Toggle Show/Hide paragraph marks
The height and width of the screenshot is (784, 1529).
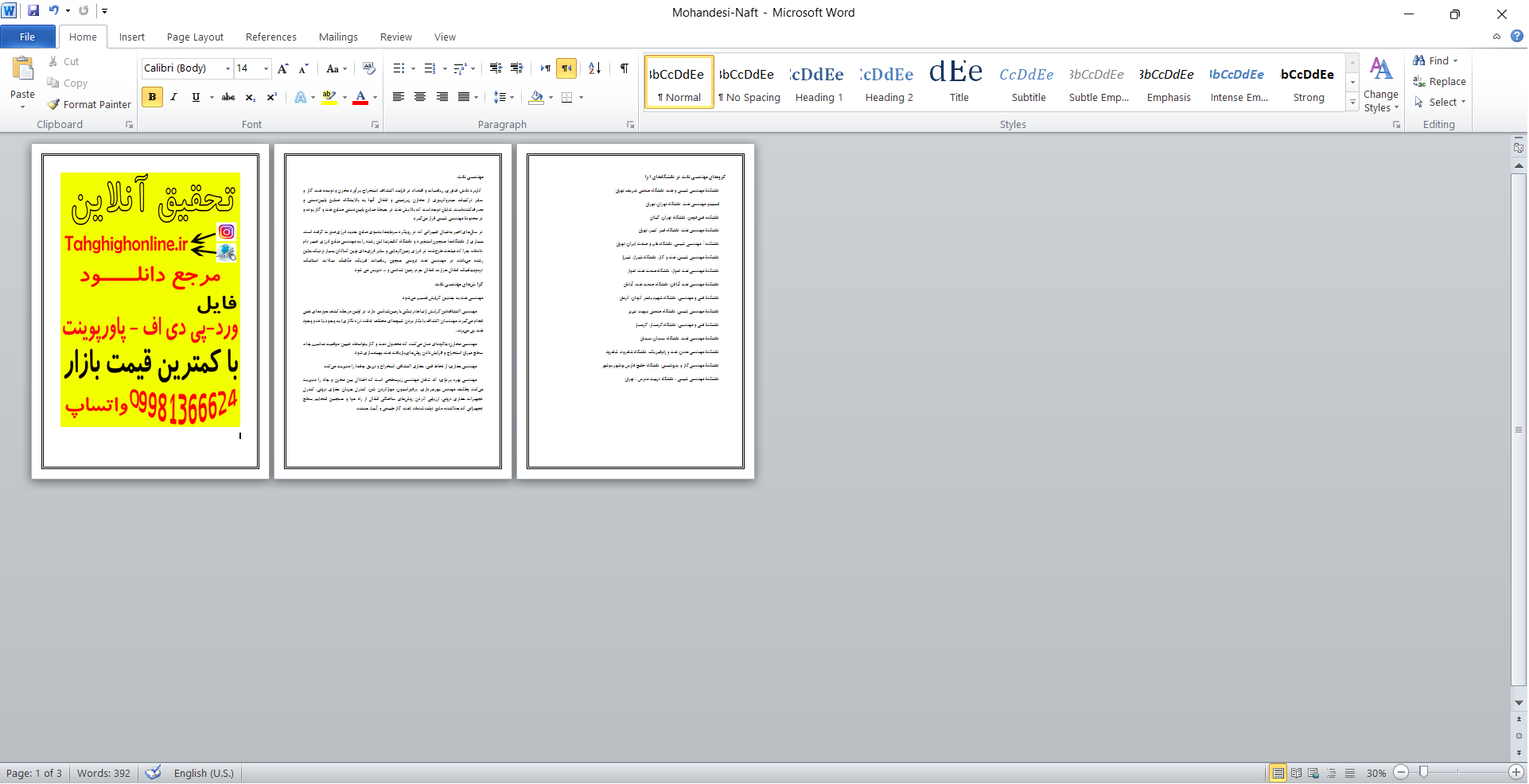pyautogui.click(x=624, y=68)
